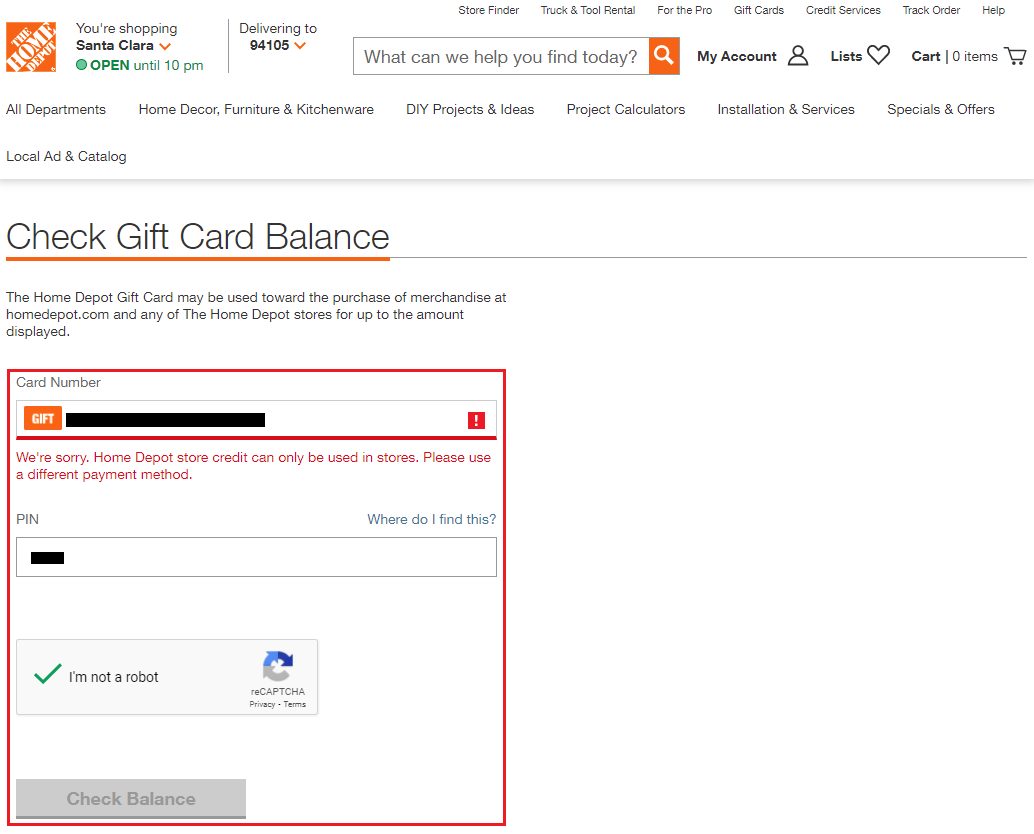The width and height of the screenshot is (1034, 834).
Task: Open Lists using the heart icon
Action: point(878,56)
